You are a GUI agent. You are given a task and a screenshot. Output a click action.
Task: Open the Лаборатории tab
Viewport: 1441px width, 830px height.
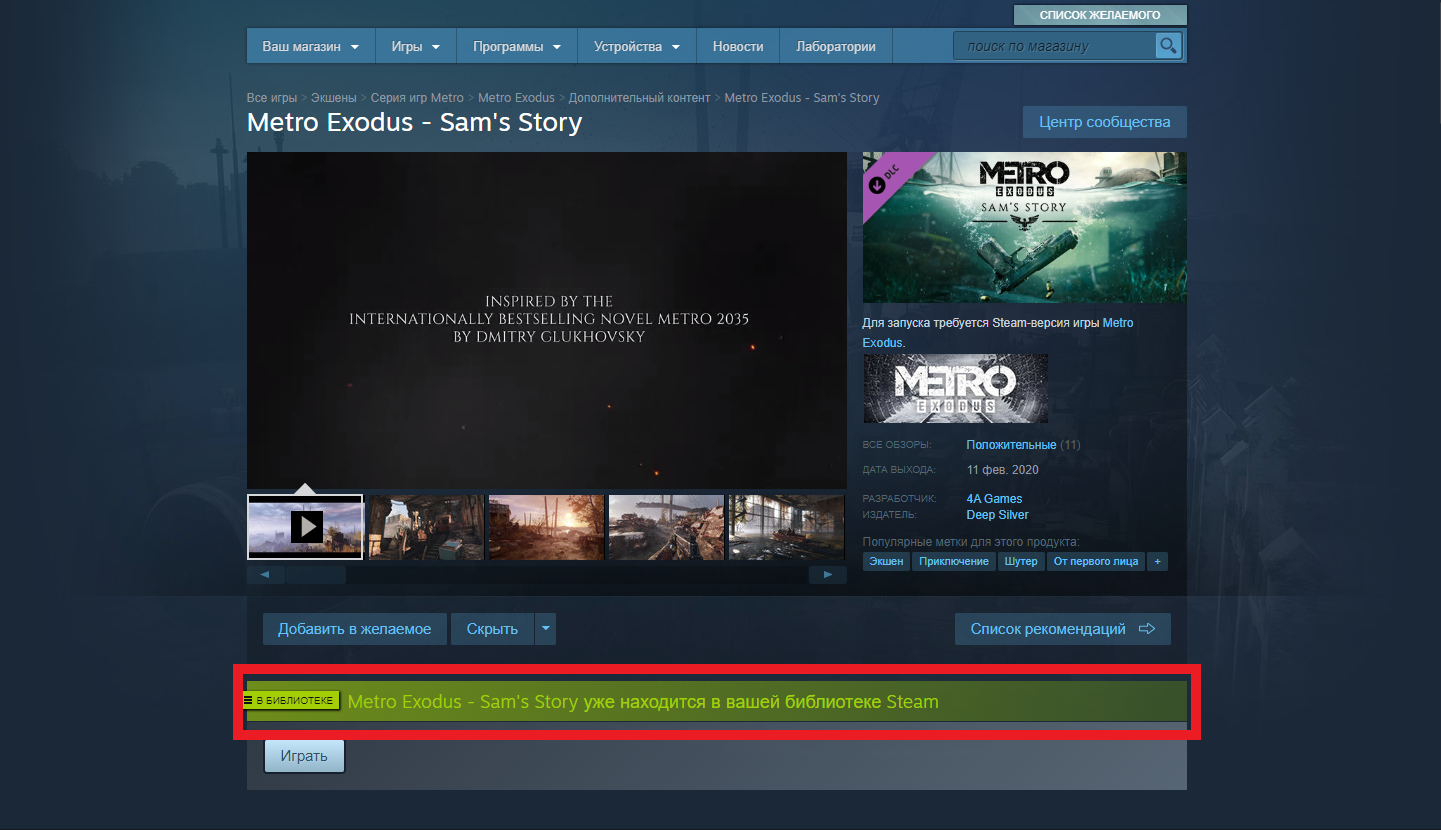[x=836, y=46]
